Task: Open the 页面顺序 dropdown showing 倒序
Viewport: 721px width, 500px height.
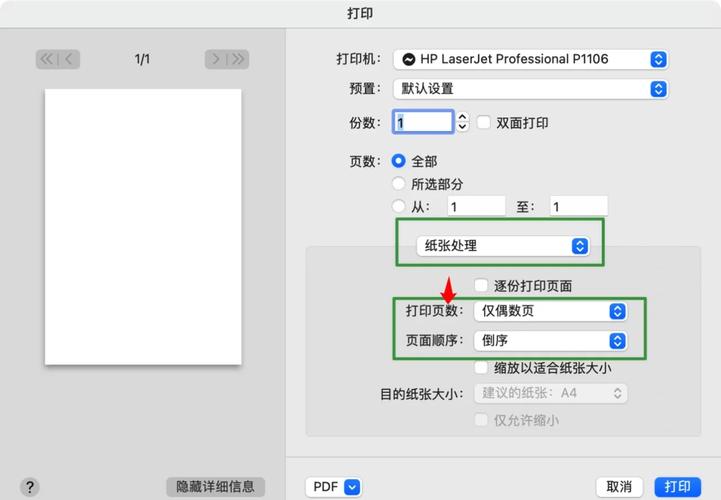Action: point(550,341)
